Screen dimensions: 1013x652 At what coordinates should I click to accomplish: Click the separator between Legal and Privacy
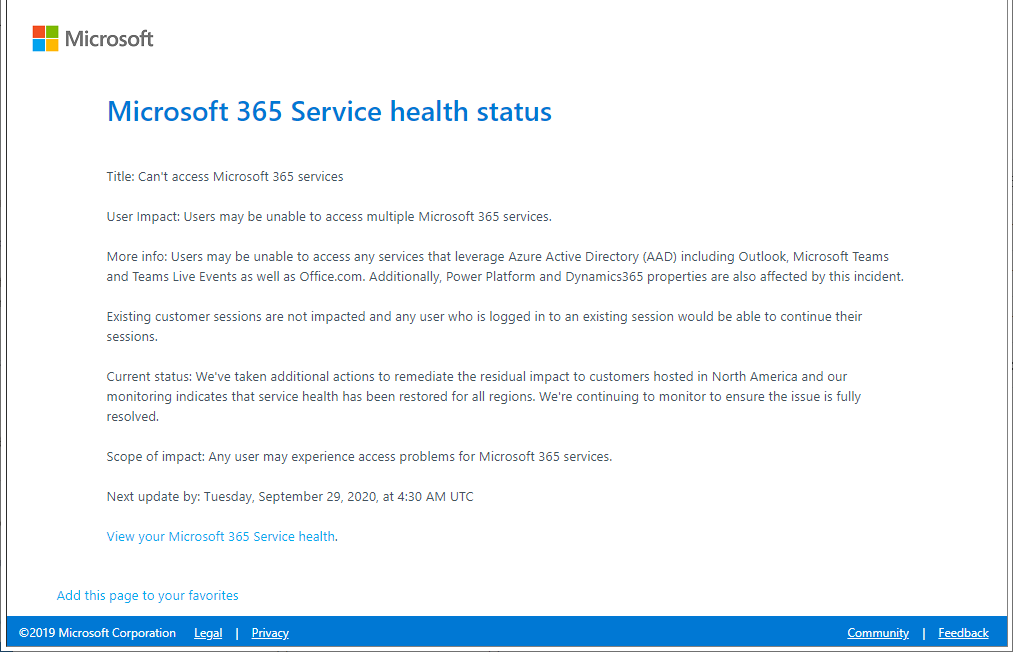click(237, 632)
